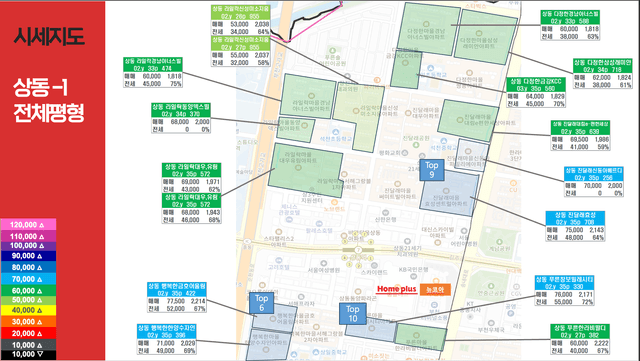Click the Home plus logo on map
This screenshot has width=640, height=361.
pyautogui.click(x=397, y=289)
